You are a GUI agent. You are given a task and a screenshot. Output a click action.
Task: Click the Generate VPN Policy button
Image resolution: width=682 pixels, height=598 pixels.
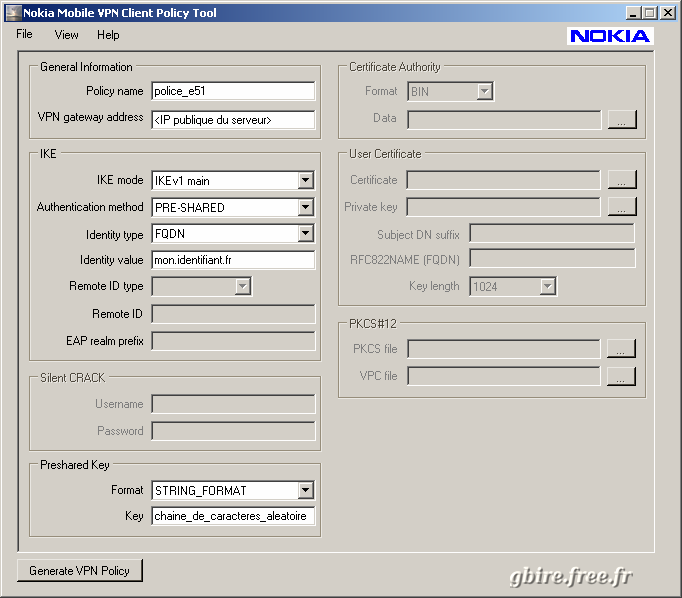pyautogui.click(x=80, y=570)
